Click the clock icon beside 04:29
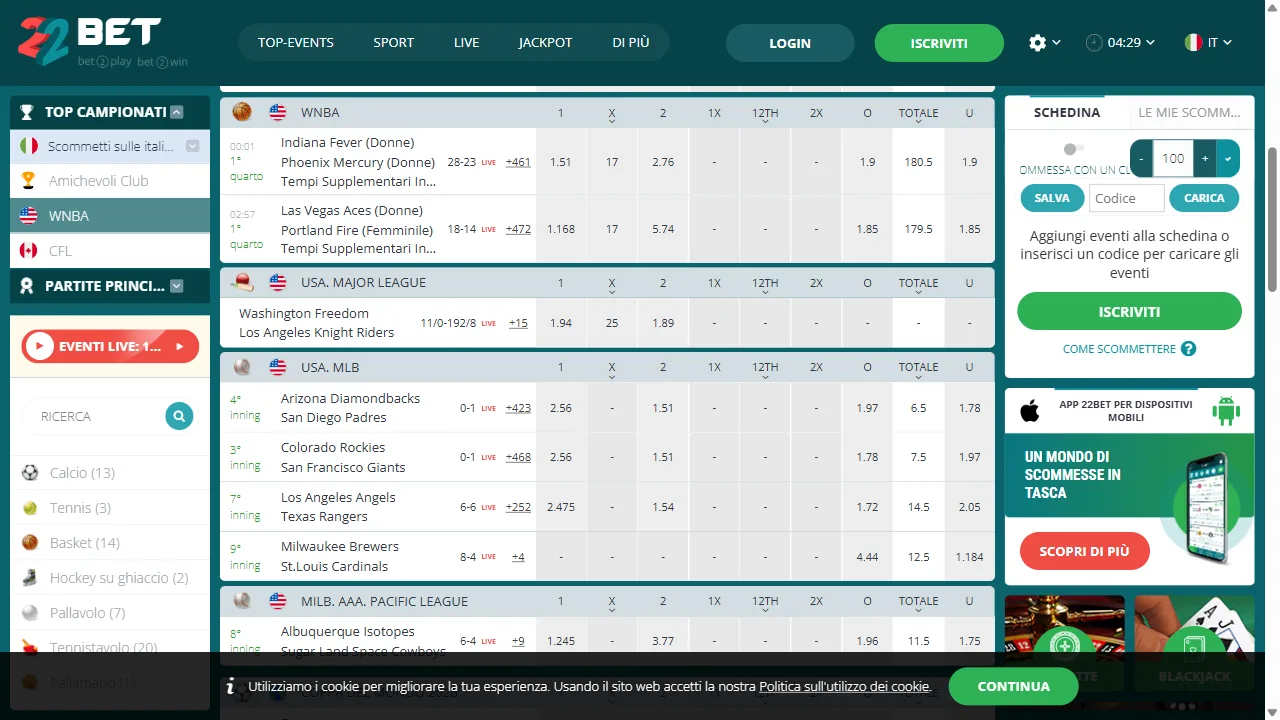Screen dimensions: 1280x720 [x=1094, y=43]
